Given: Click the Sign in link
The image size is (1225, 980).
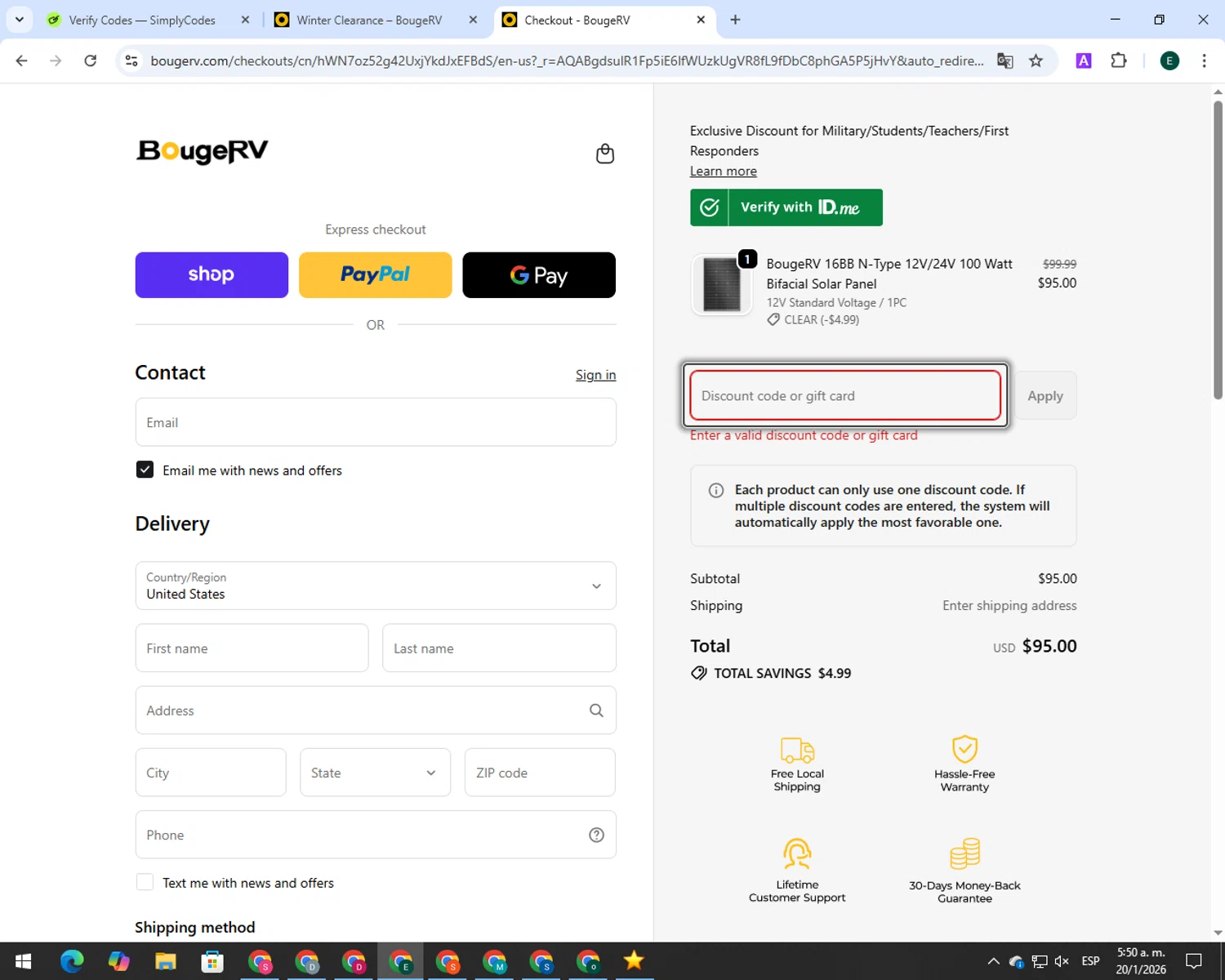Looking at the screenshot, I should [595, 375].
